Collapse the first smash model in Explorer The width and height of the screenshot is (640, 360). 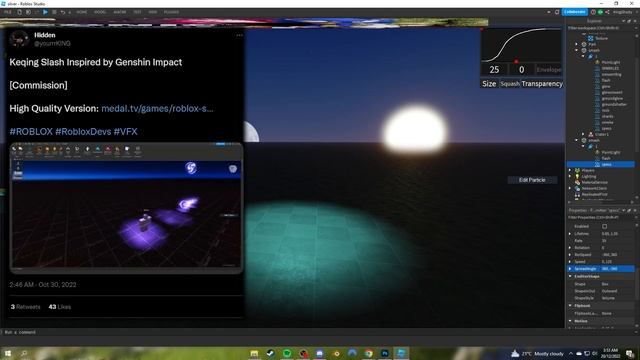pos(576,50)
